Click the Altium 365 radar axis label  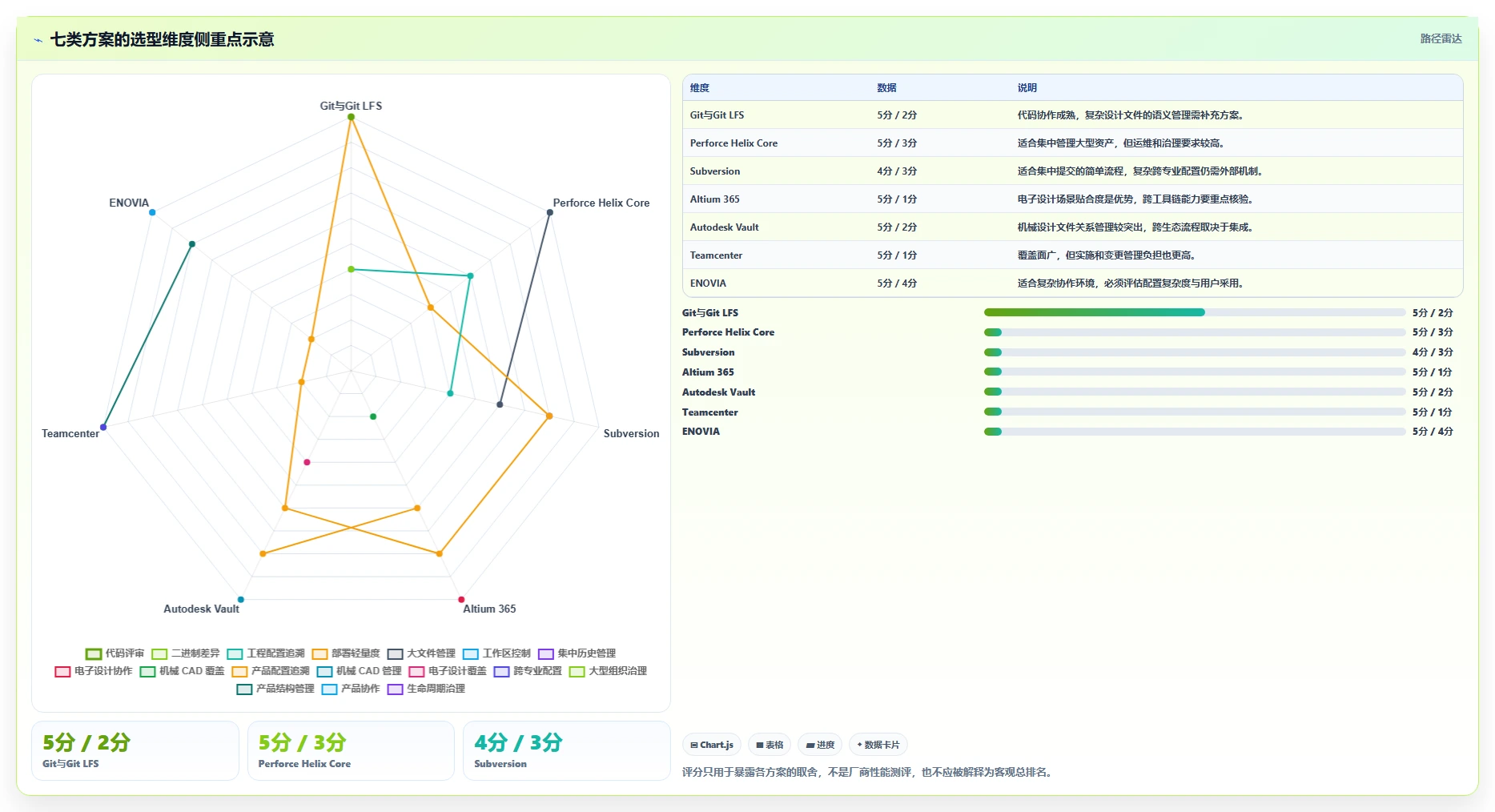click(x=489, y=609)
